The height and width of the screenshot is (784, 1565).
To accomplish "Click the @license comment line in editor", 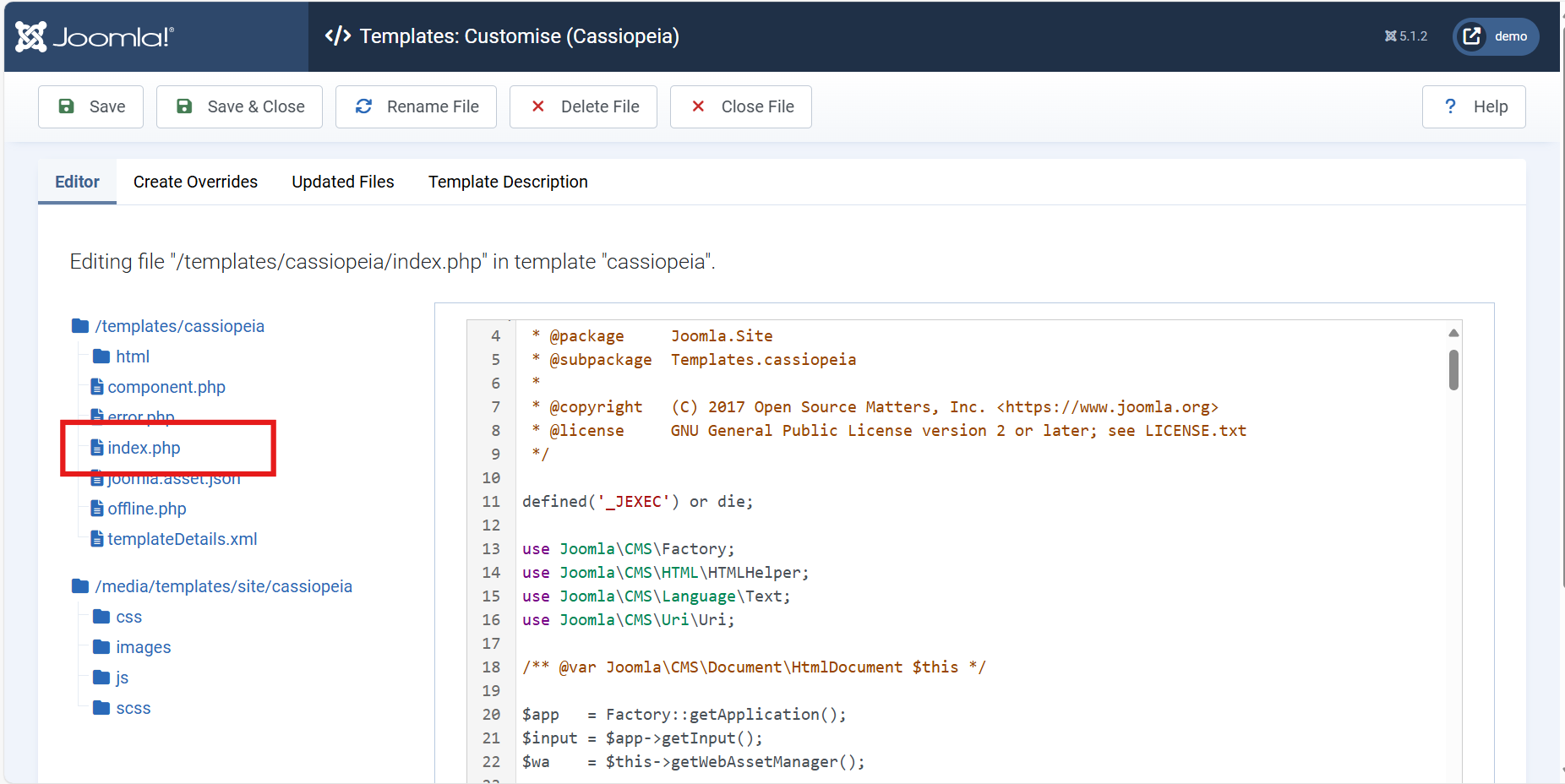I will (x=889, y=431).
